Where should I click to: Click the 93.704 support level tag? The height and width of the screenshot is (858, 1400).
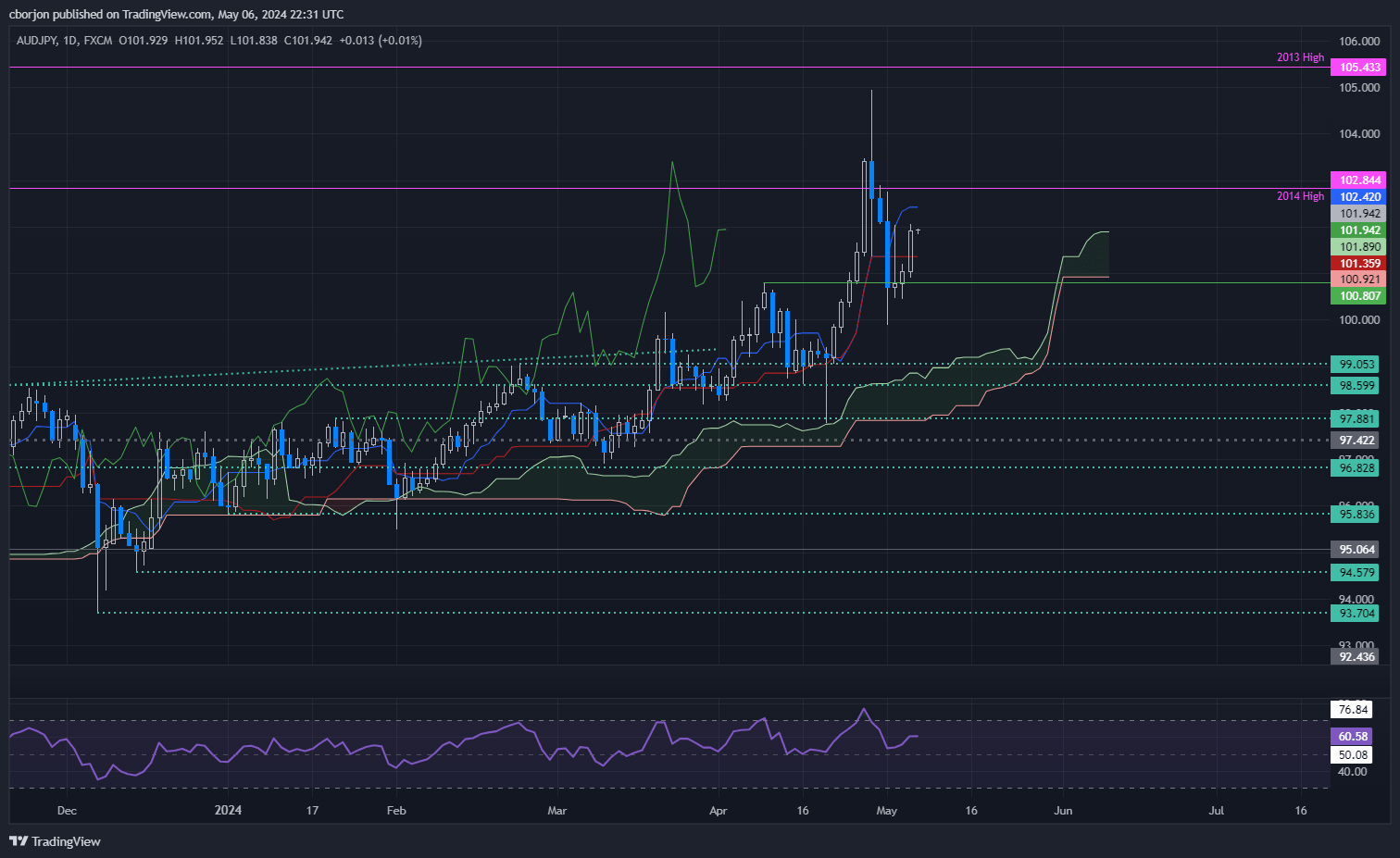[1356, 614]
